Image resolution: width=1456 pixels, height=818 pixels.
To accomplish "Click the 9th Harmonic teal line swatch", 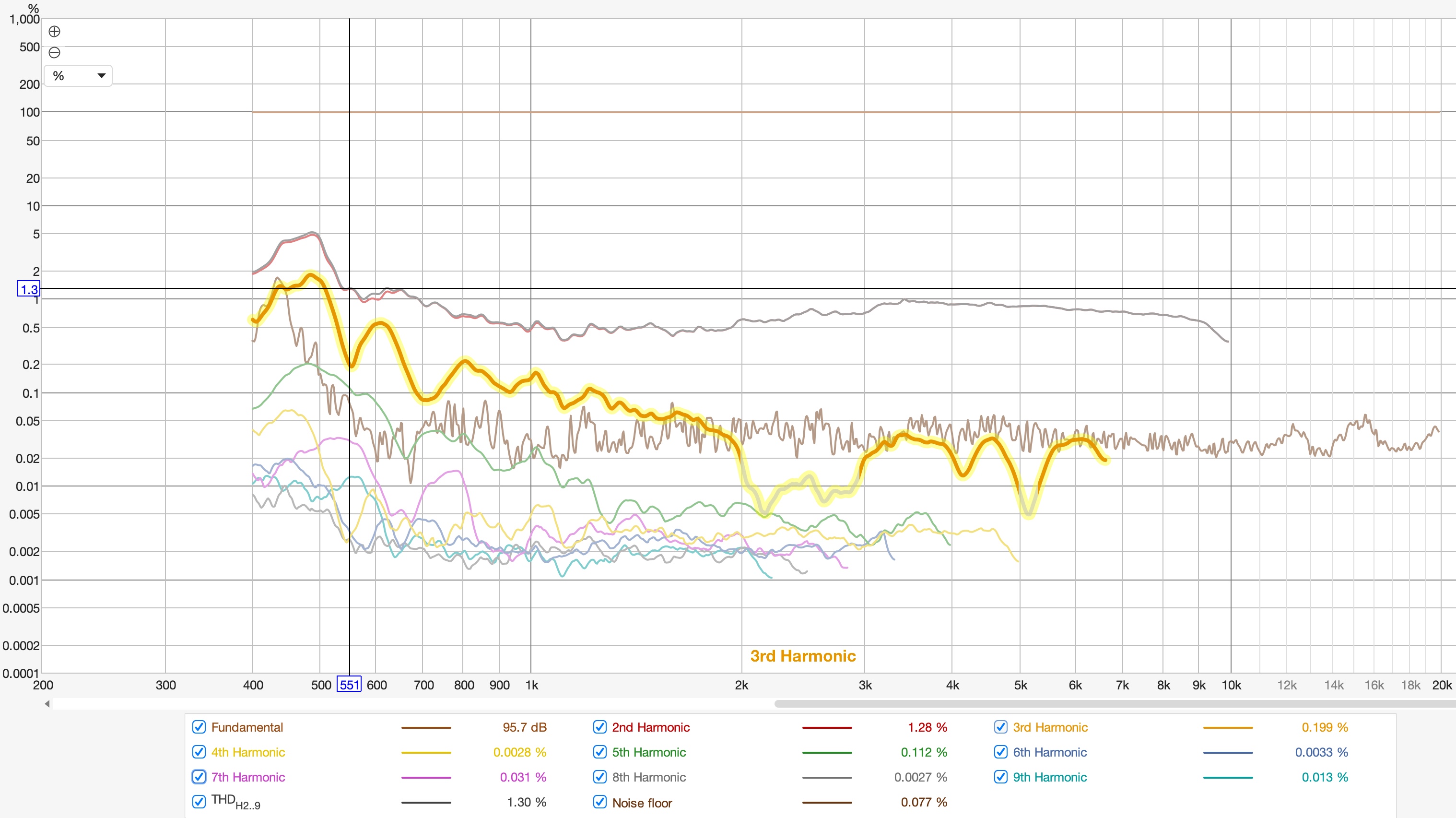I will 1228,778.
